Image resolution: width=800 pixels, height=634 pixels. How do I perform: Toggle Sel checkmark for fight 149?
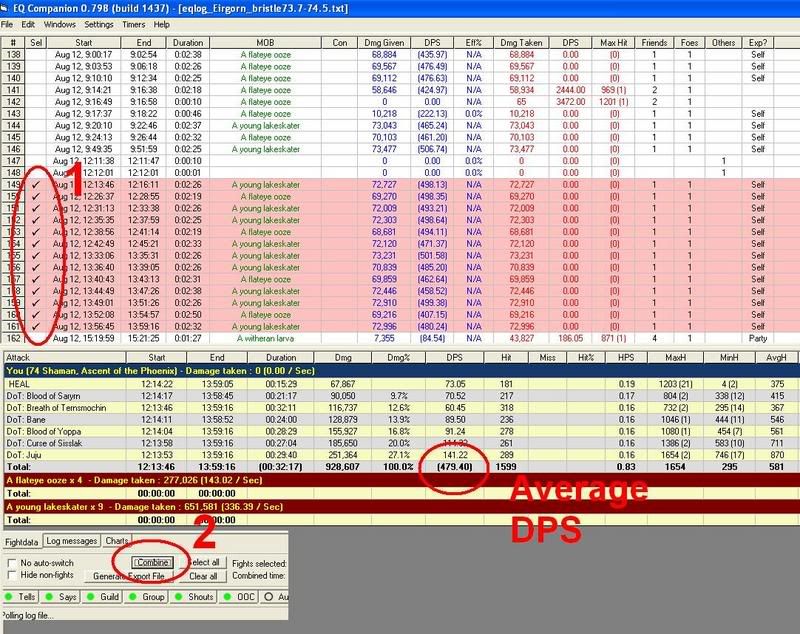[x=36, y=185]
